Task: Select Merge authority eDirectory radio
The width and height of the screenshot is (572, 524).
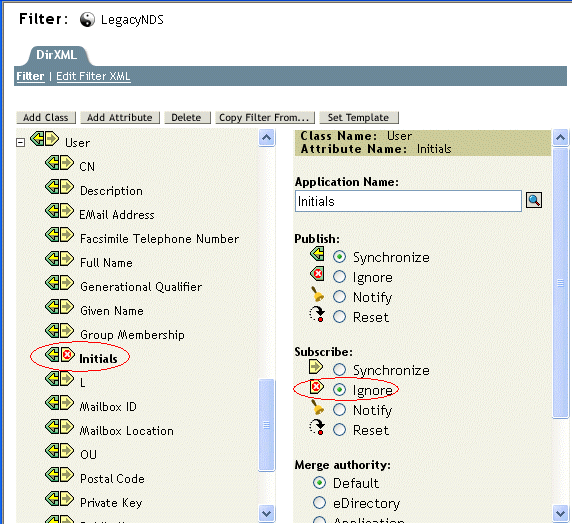Action: point(319,503)
